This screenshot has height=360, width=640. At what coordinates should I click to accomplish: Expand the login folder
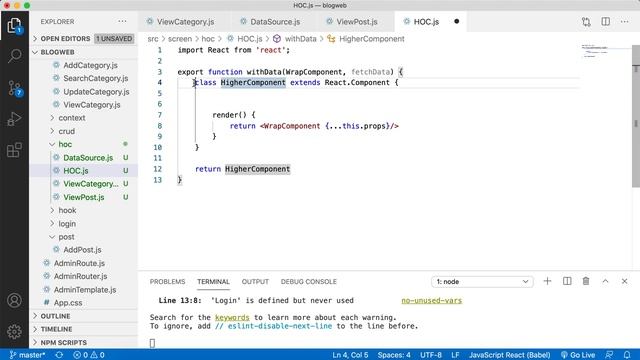click(67, 224)
